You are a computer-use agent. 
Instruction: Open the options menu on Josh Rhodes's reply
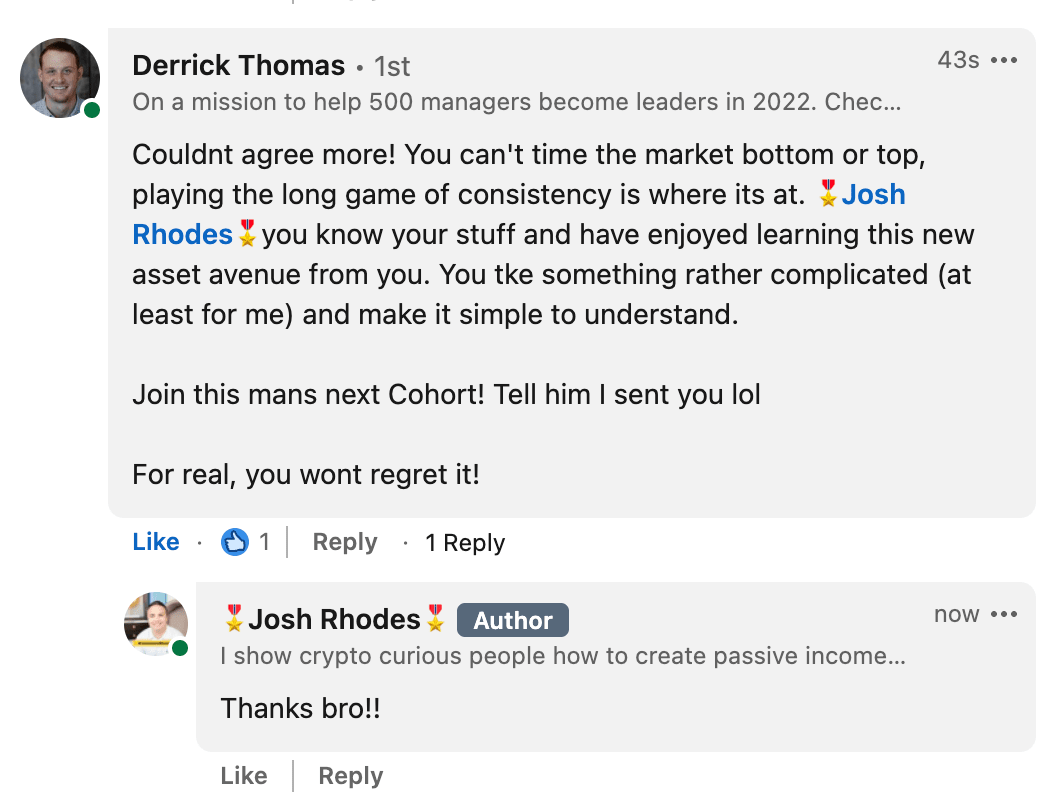coord(1003,614)
